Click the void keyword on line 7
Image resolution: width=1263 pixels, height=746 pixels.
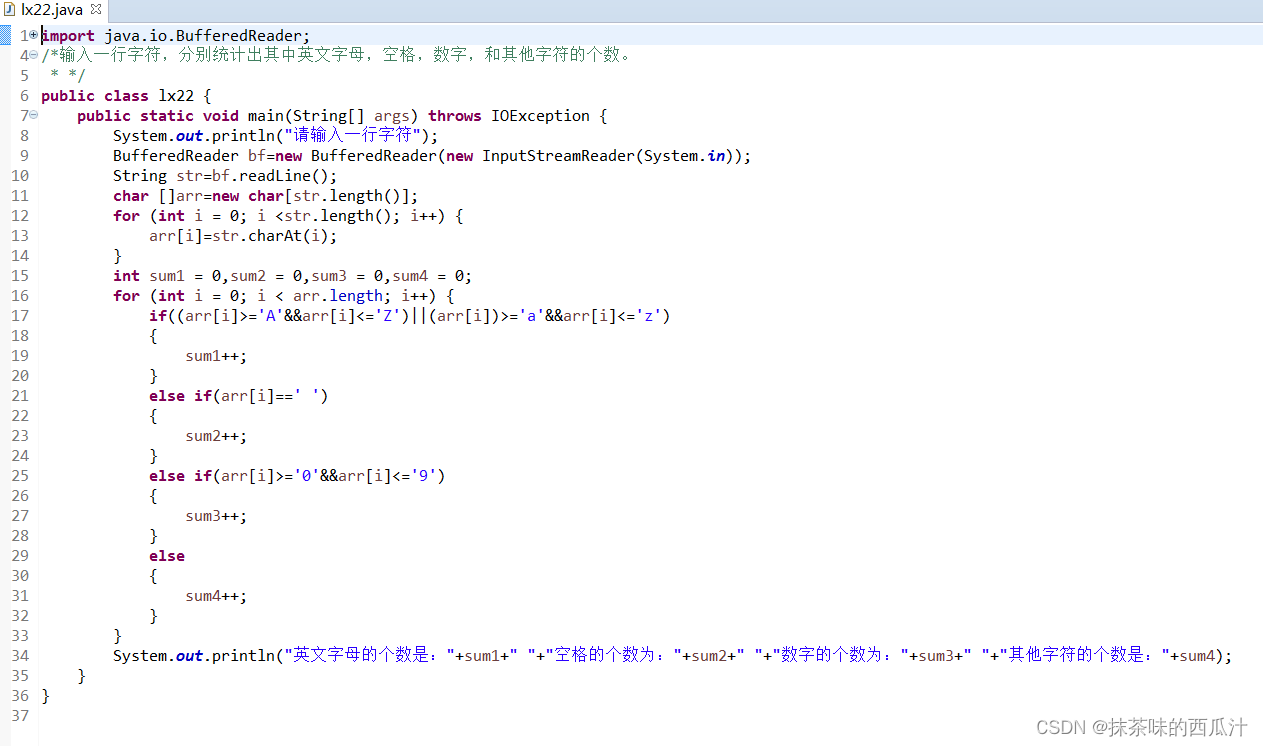[221, 116]
